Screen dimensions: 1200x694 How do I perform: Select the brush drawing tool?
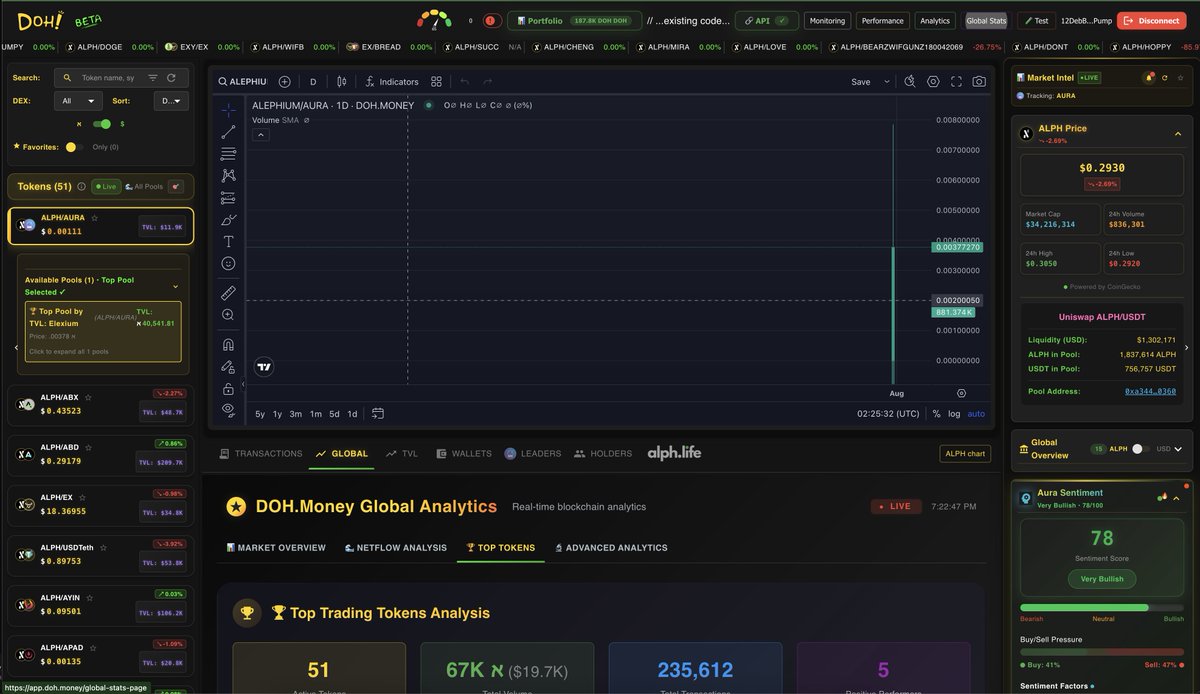click(228, 219)
